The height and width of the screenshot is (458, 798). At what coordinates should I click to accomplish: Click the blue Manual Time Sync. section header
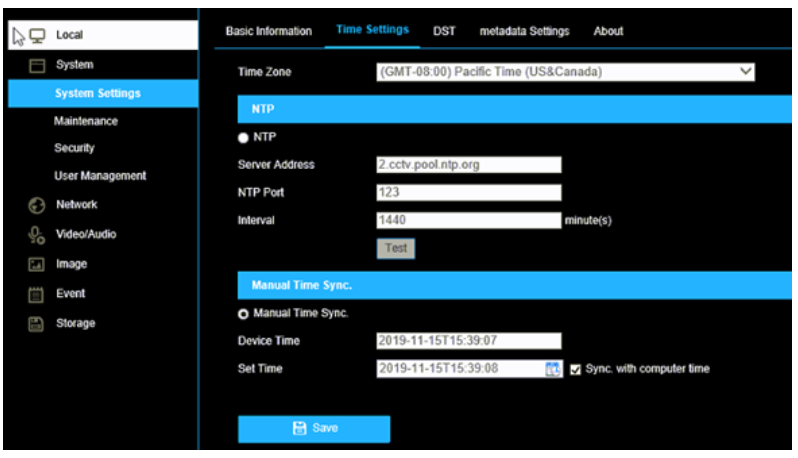pyautogui.click(x=515, y=285)
